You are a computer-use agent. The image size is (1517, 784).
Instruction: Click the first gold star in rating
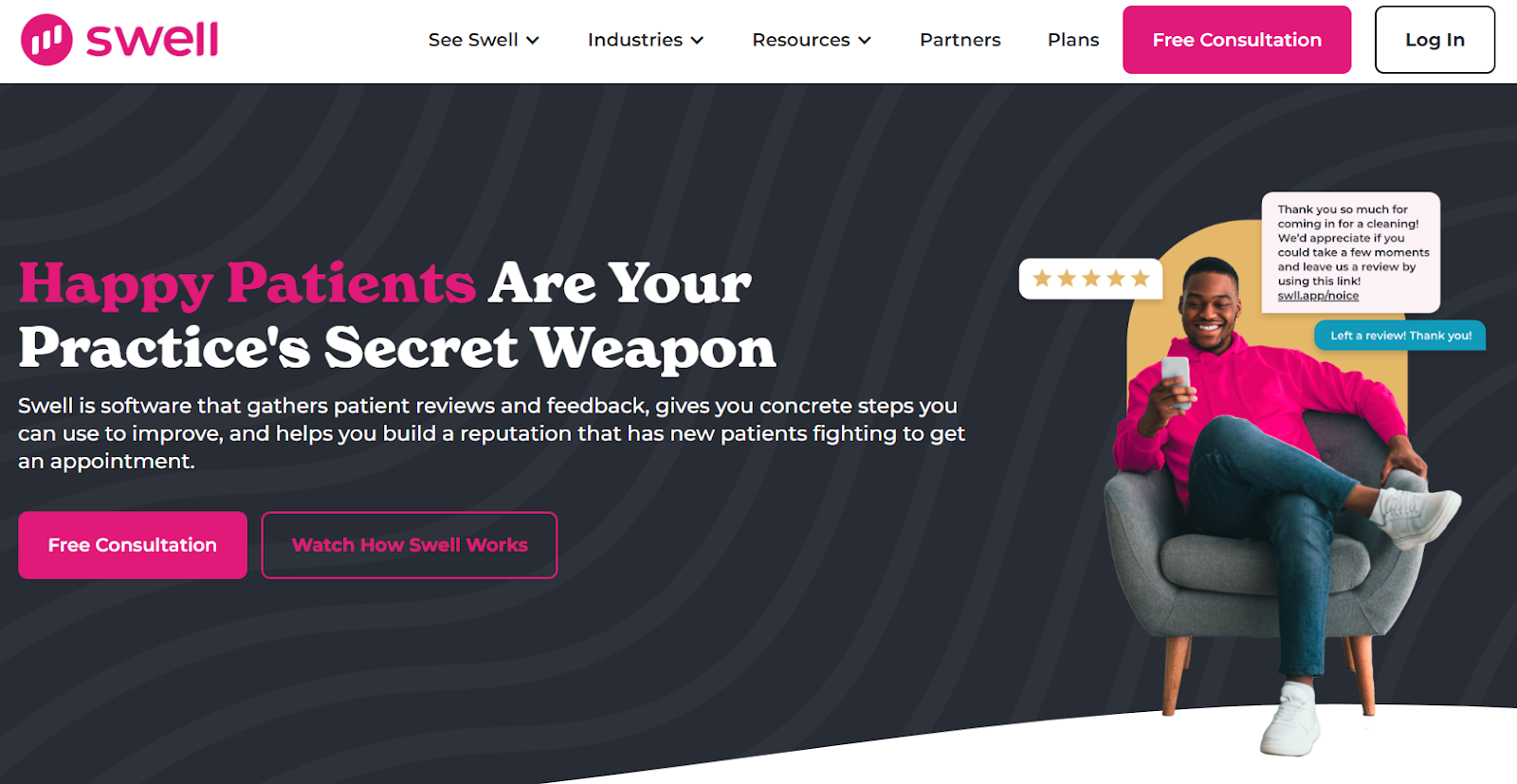coord(1042,279)
